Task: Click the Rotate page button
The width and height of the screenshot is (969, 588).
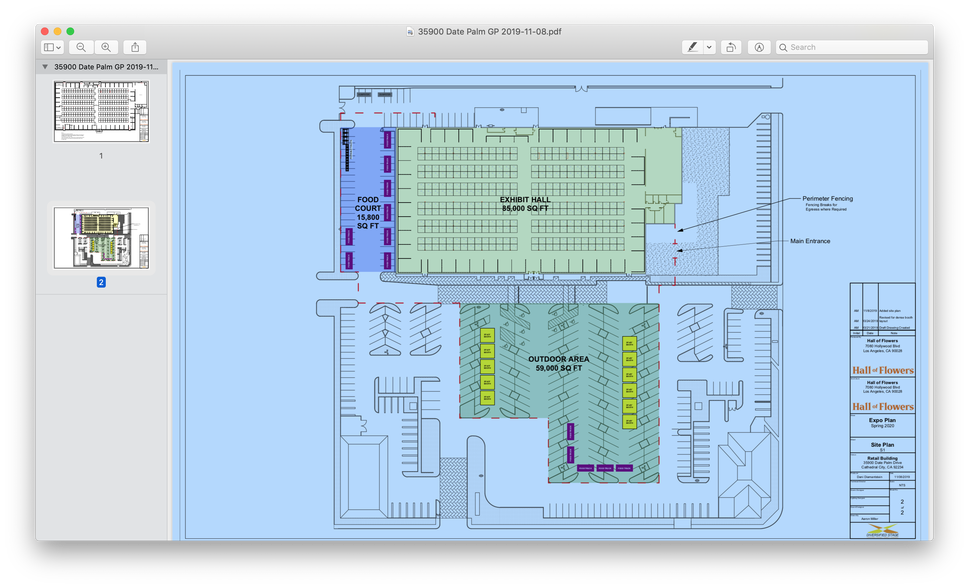Action: coord(731,47)
